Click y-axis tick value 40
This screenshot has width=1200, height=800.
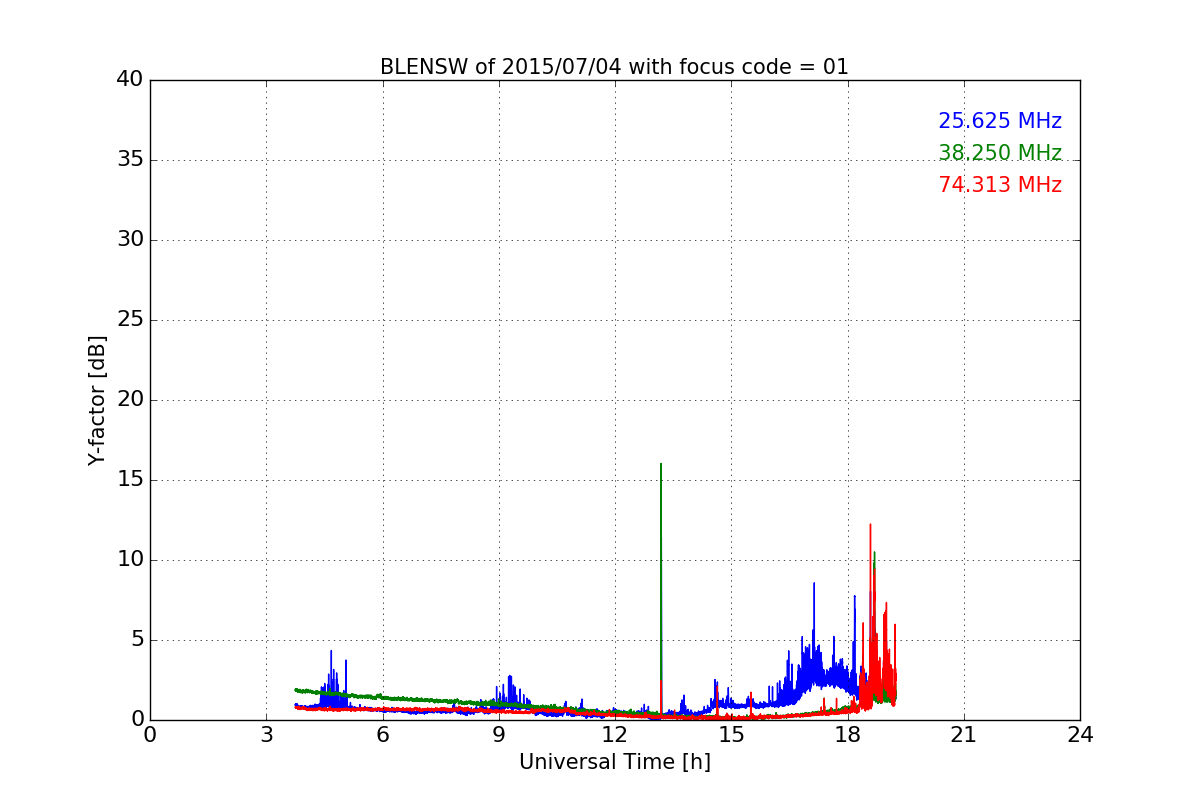(x=130, y=80)
